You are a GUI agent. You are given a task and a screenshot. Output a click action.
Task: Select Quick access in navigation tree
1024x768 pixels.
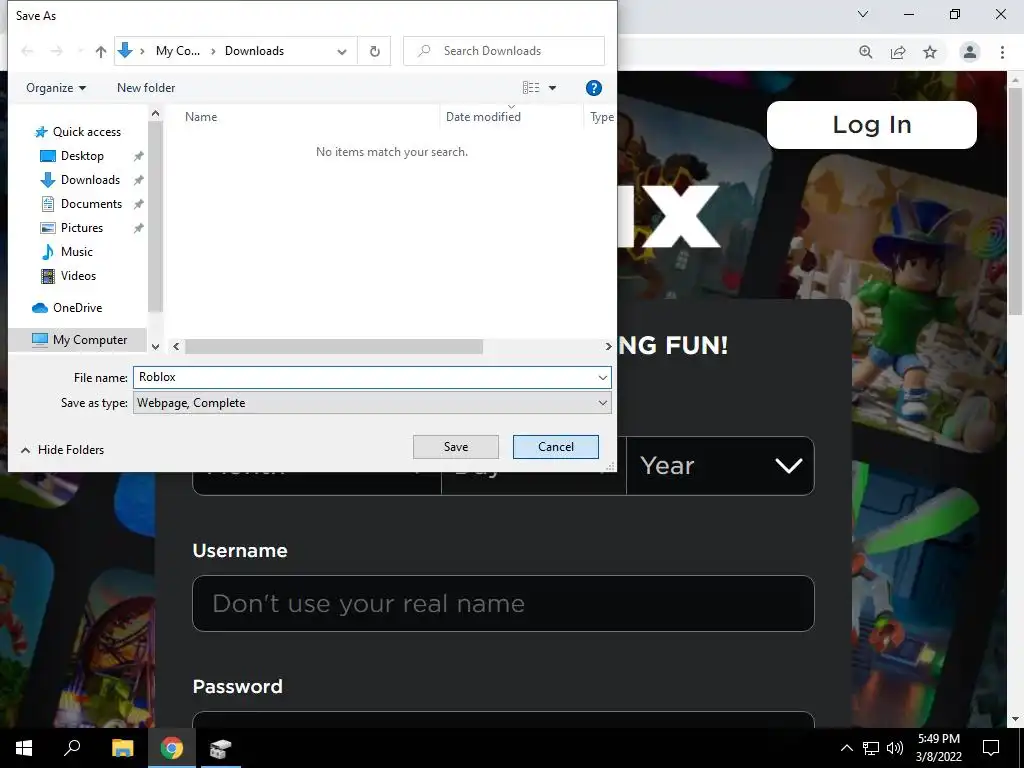(78, 132)
